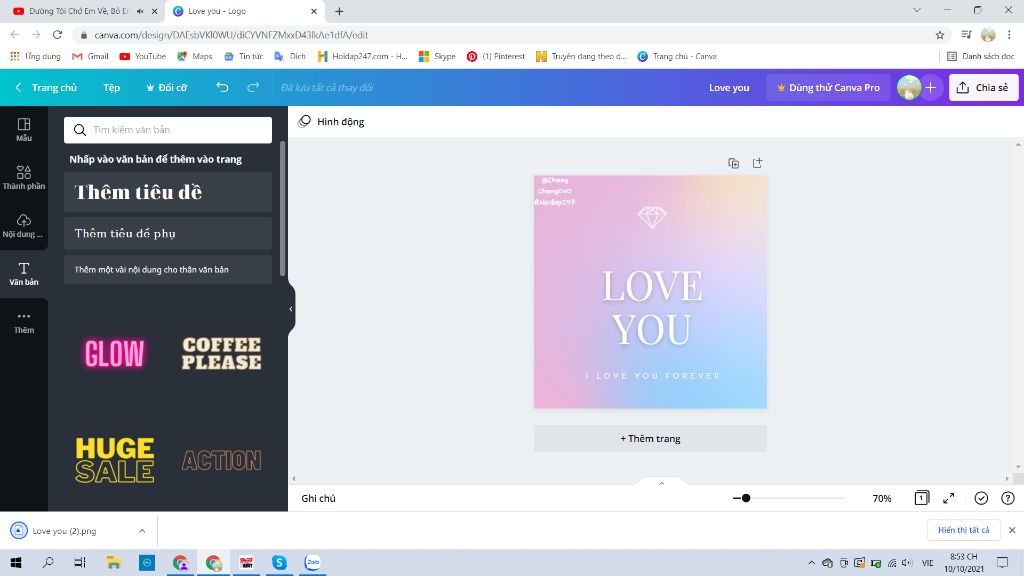Select the ACTION text style thumbnail
The width and height of the screenshot is (1024, 576).
221,460
